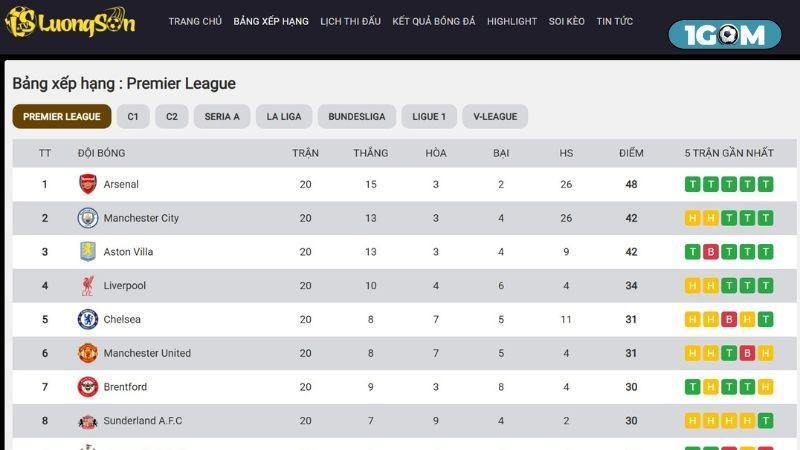Screen dimensions: 800x450
Task: Click the Chelsea club crest
Action: pyautogui.click(x=88, y=320)
